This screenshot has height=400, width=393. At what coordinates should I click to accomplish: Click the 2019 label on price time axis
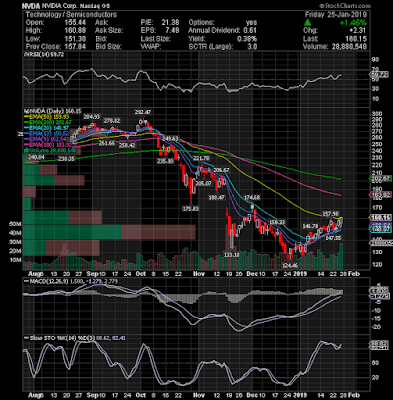[x=299, y=273]
